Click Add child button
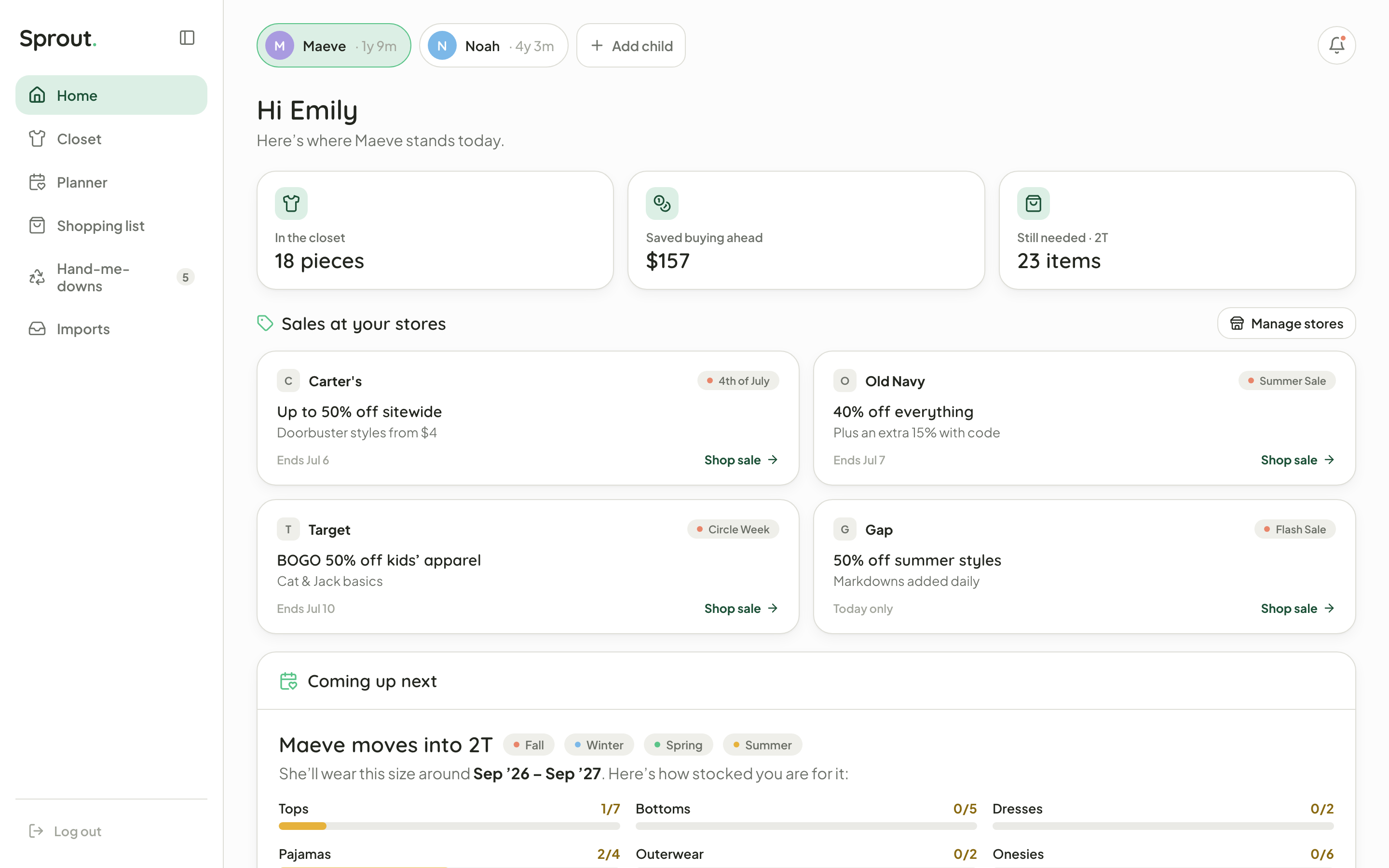Viewport: 1389px width, 868px height. click(631, 45)
